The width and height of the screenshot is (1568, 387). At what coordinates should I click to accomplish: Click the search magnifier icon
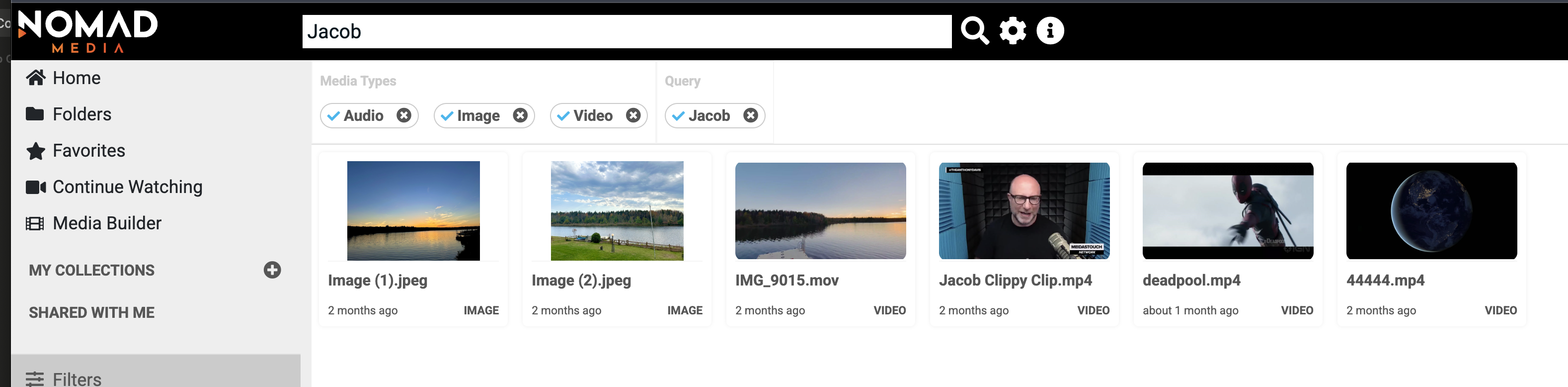pyautogui.click(x=974, y=31)
